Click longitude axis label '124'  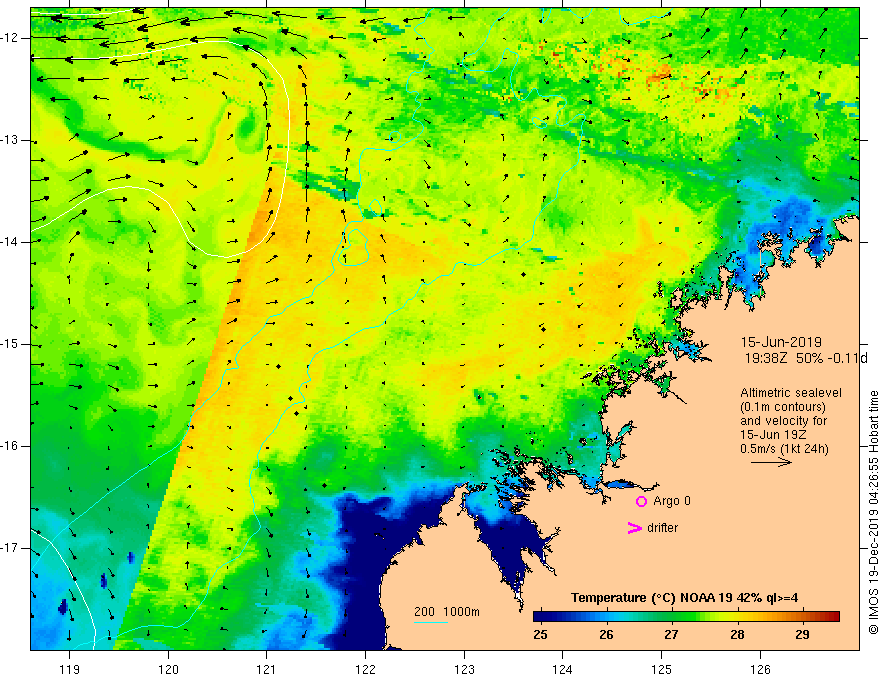tap(562, 669)
